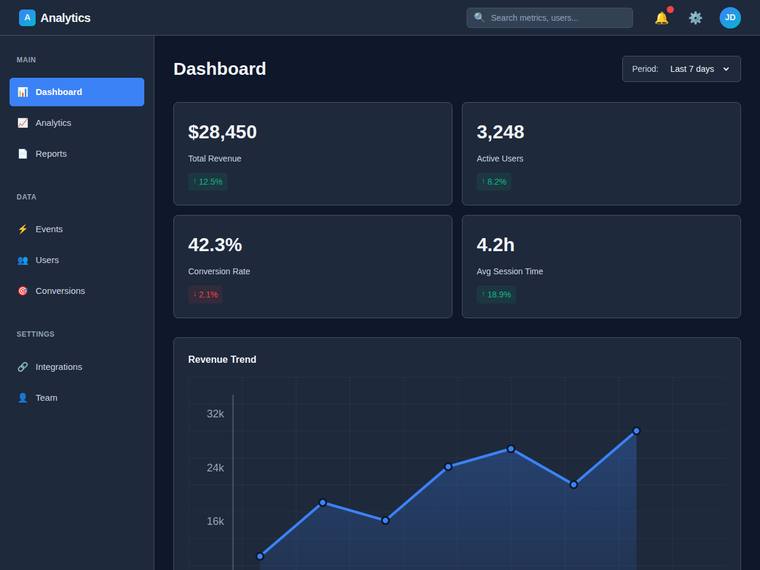The width and height of the screenshot is (760, 570).
Task: Select the 3,248 Active Users card
Action: [x=602, y=154]
